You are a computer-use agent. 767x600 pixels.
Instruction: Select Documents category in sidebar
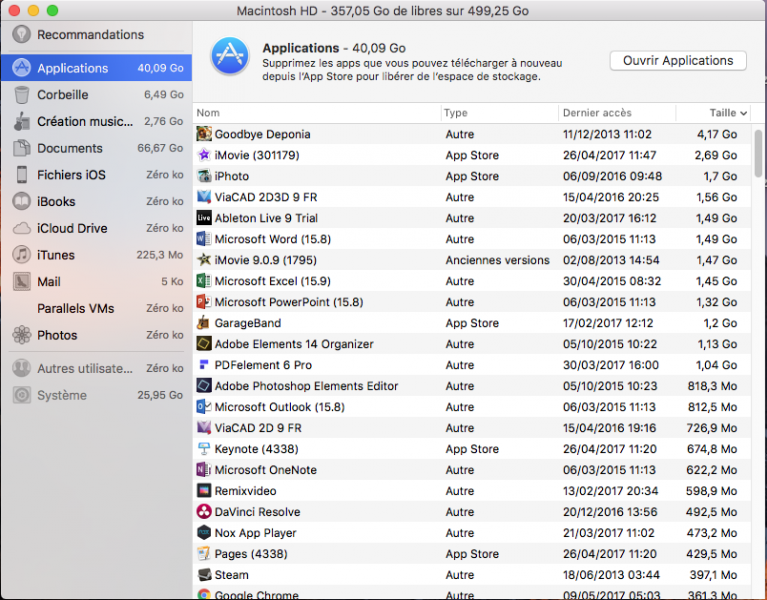point(96,148)
